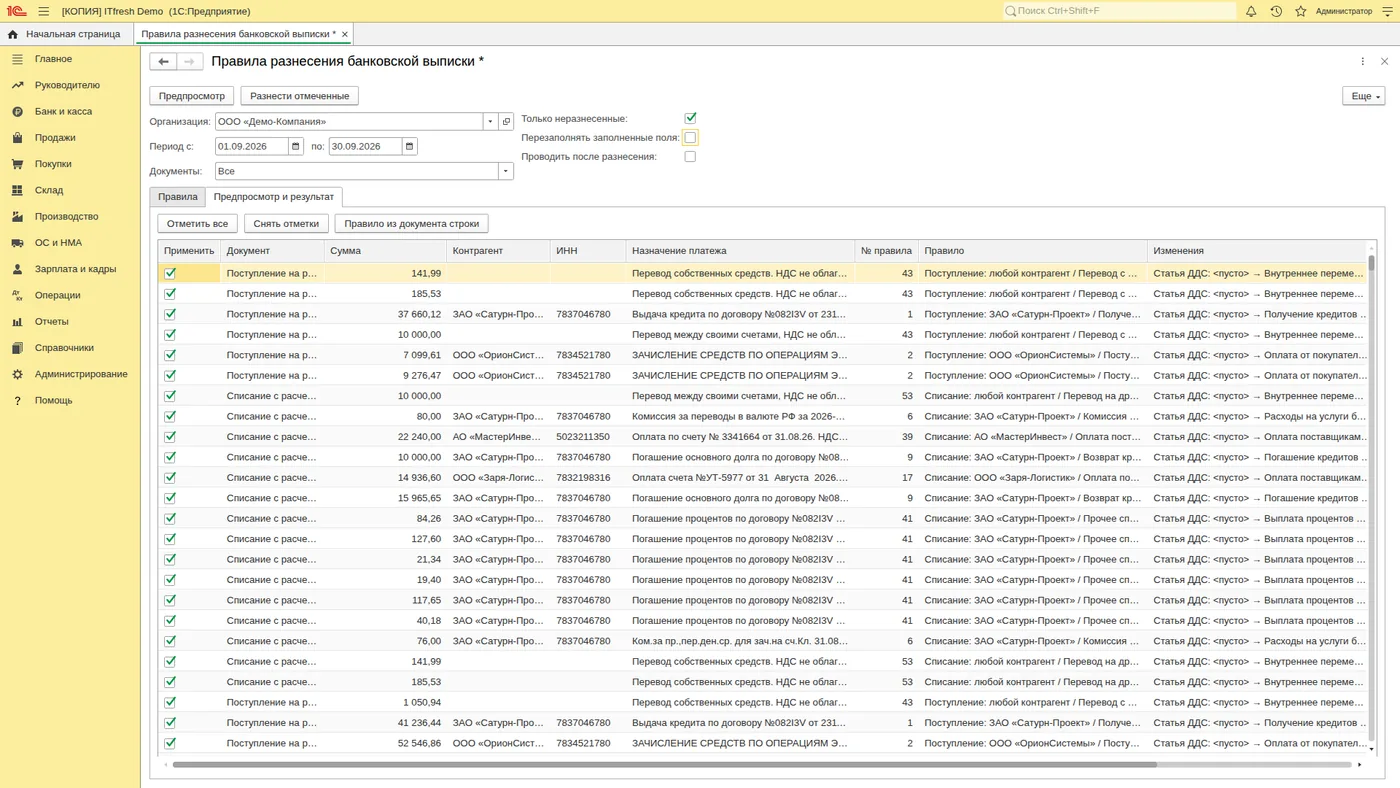
Task: Open calendar for the period end date
Action: 409,146
